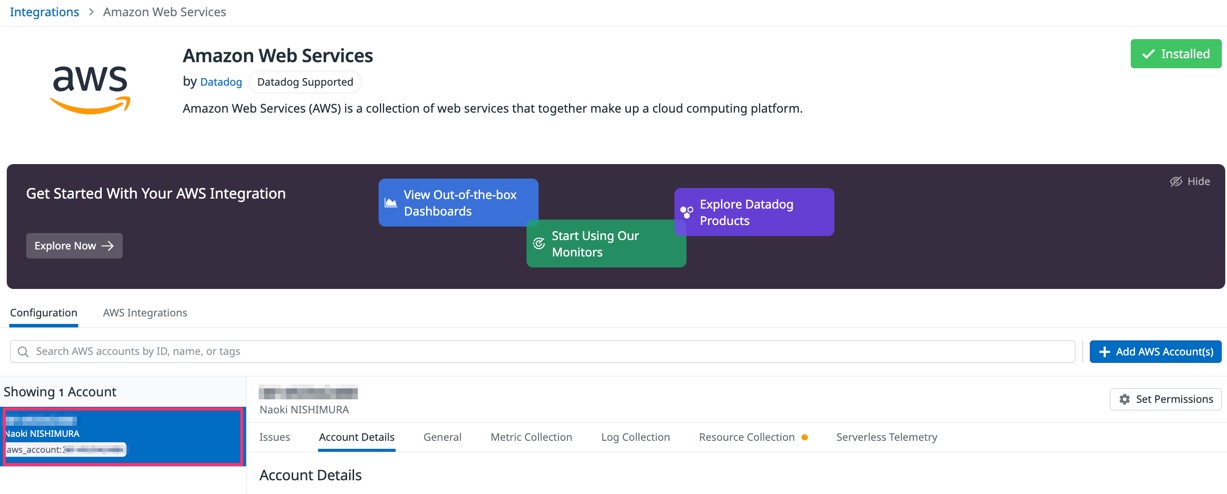Select the Naoki NISHIMURA account entry
This screenshot has height=494, width=1227.
point(123,436)
